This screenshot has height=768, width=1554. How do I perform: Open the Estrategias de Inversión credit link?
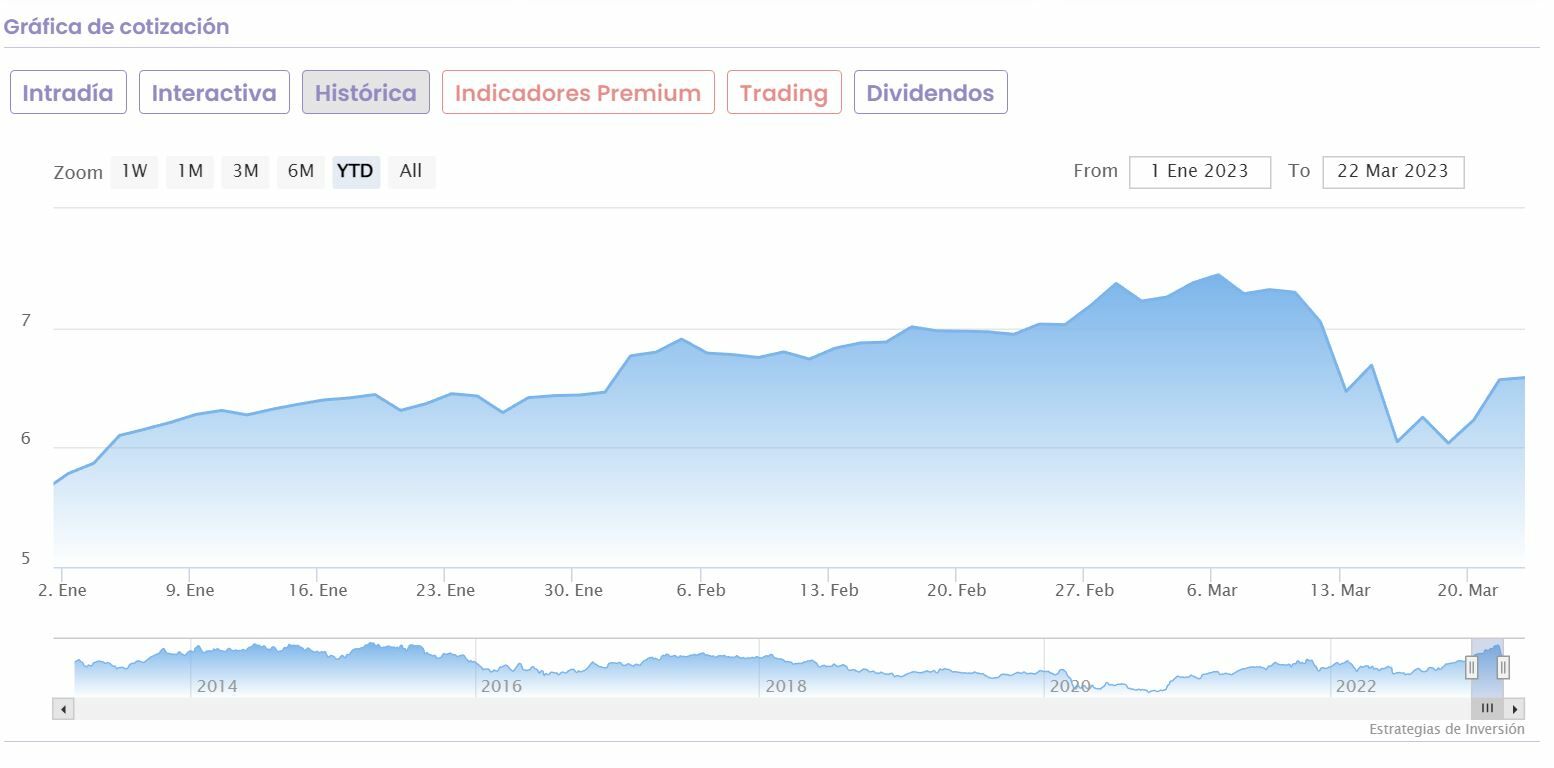pyautogui.click(x=1446, y=729)
